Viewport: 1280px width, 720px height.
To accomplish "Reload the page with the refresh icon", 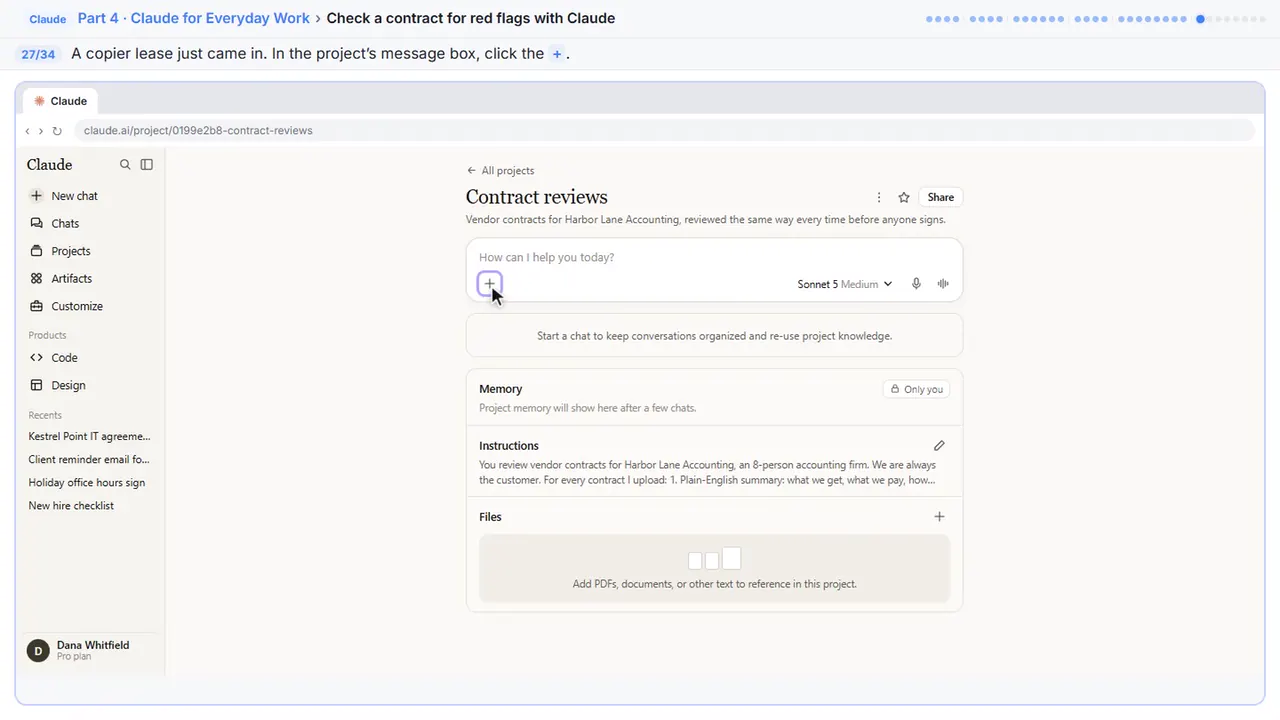I will tap(57, 131).
